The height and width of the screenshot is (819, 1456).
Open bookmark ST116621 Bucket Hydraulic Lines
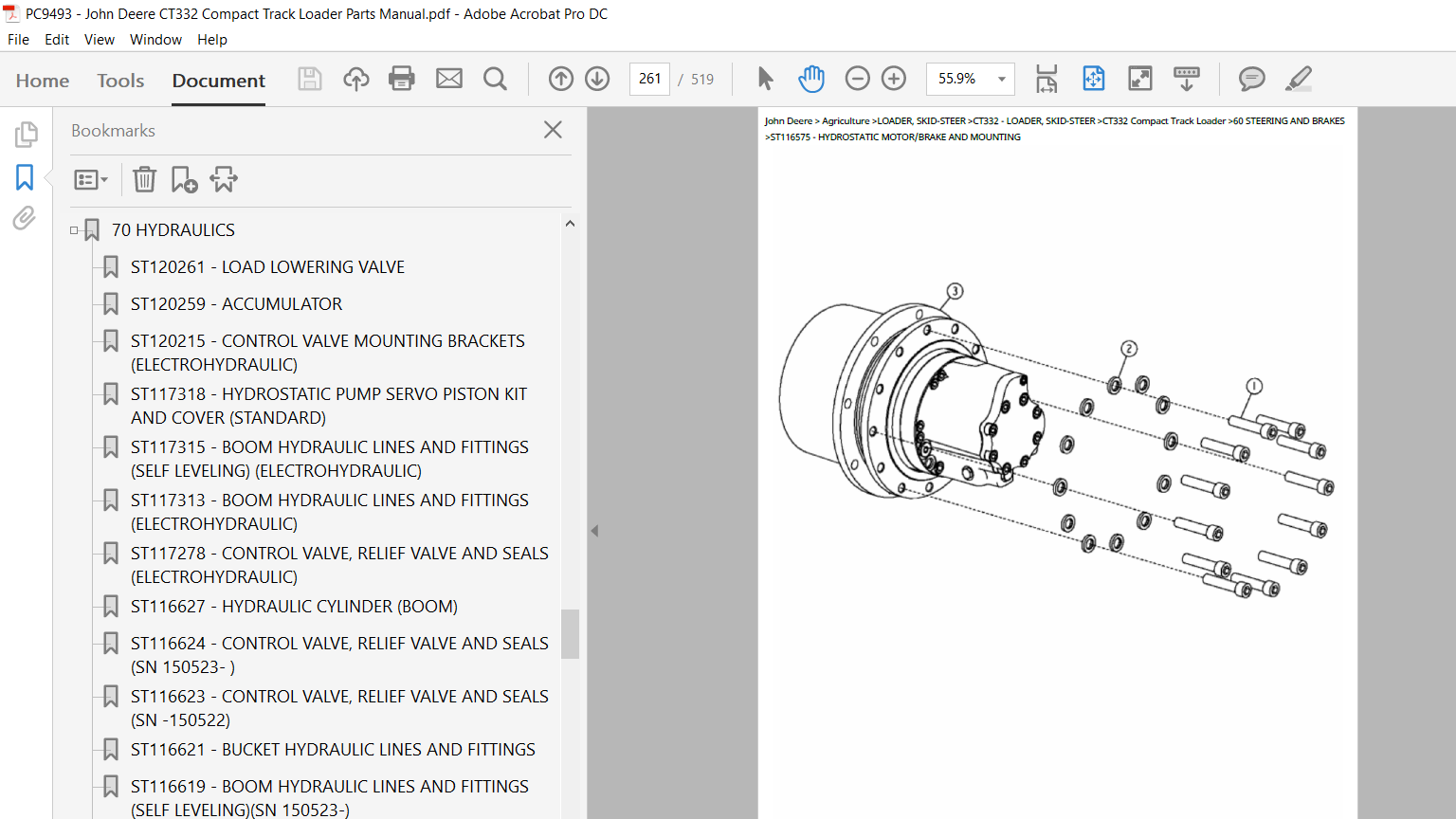(333, 750)
